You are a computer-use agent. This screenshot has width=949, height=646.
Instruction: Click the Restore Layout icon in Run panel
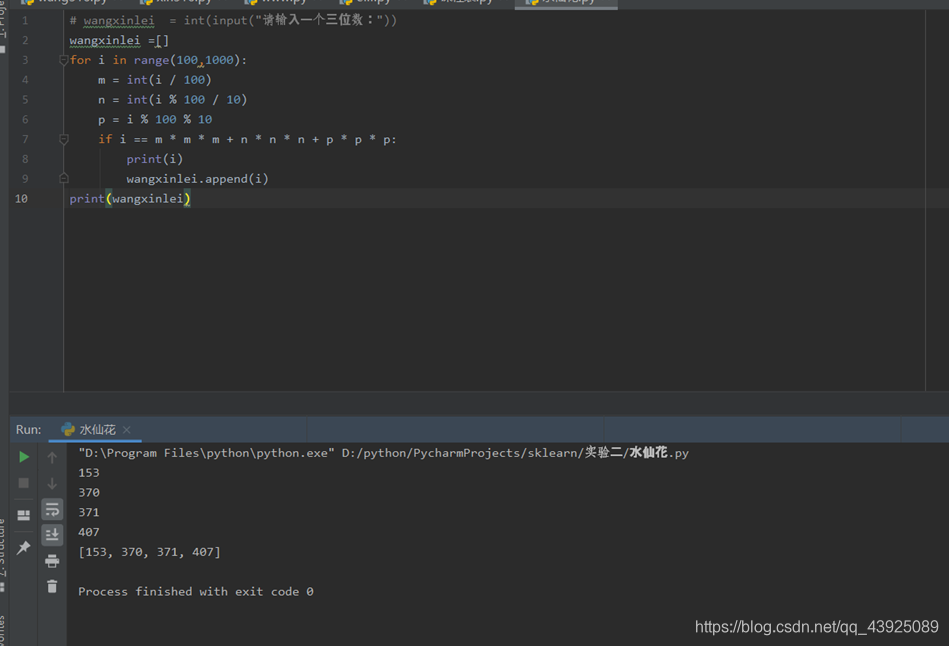point(24,515)
